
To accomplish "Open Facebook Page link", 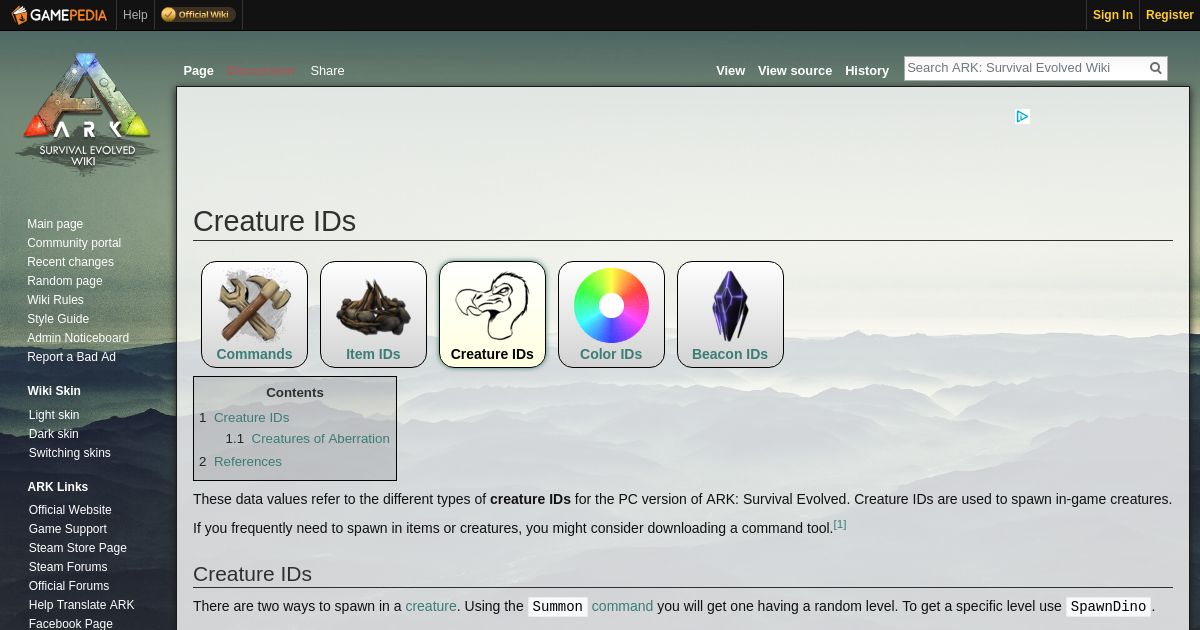I will [x=71, y=623].
